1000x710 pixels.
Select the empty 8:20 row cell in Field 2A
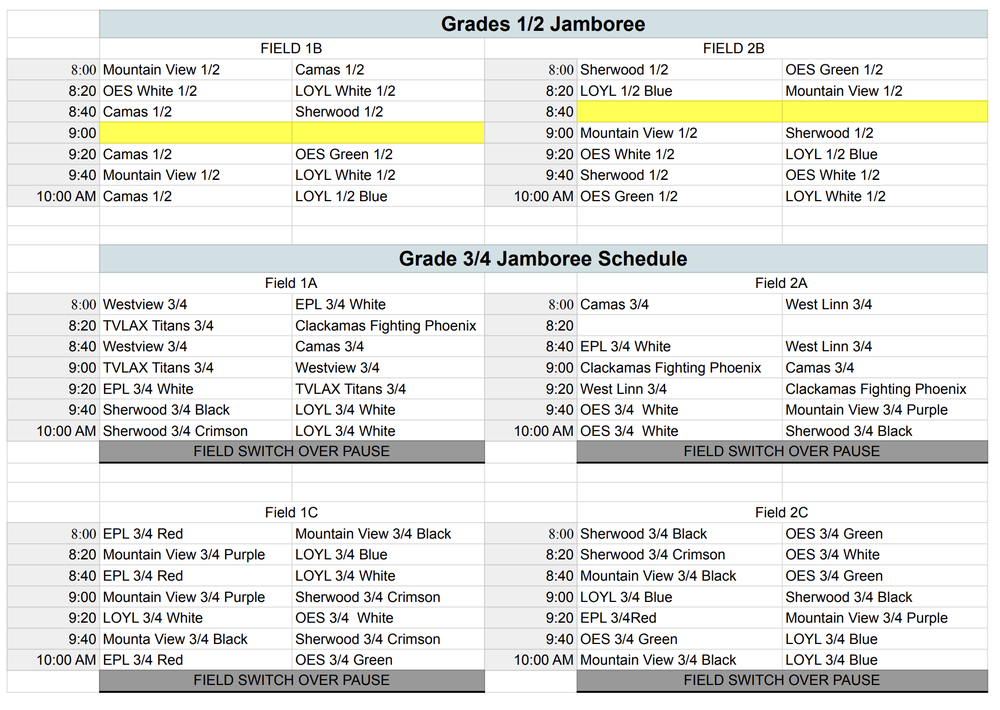(679, 326)
